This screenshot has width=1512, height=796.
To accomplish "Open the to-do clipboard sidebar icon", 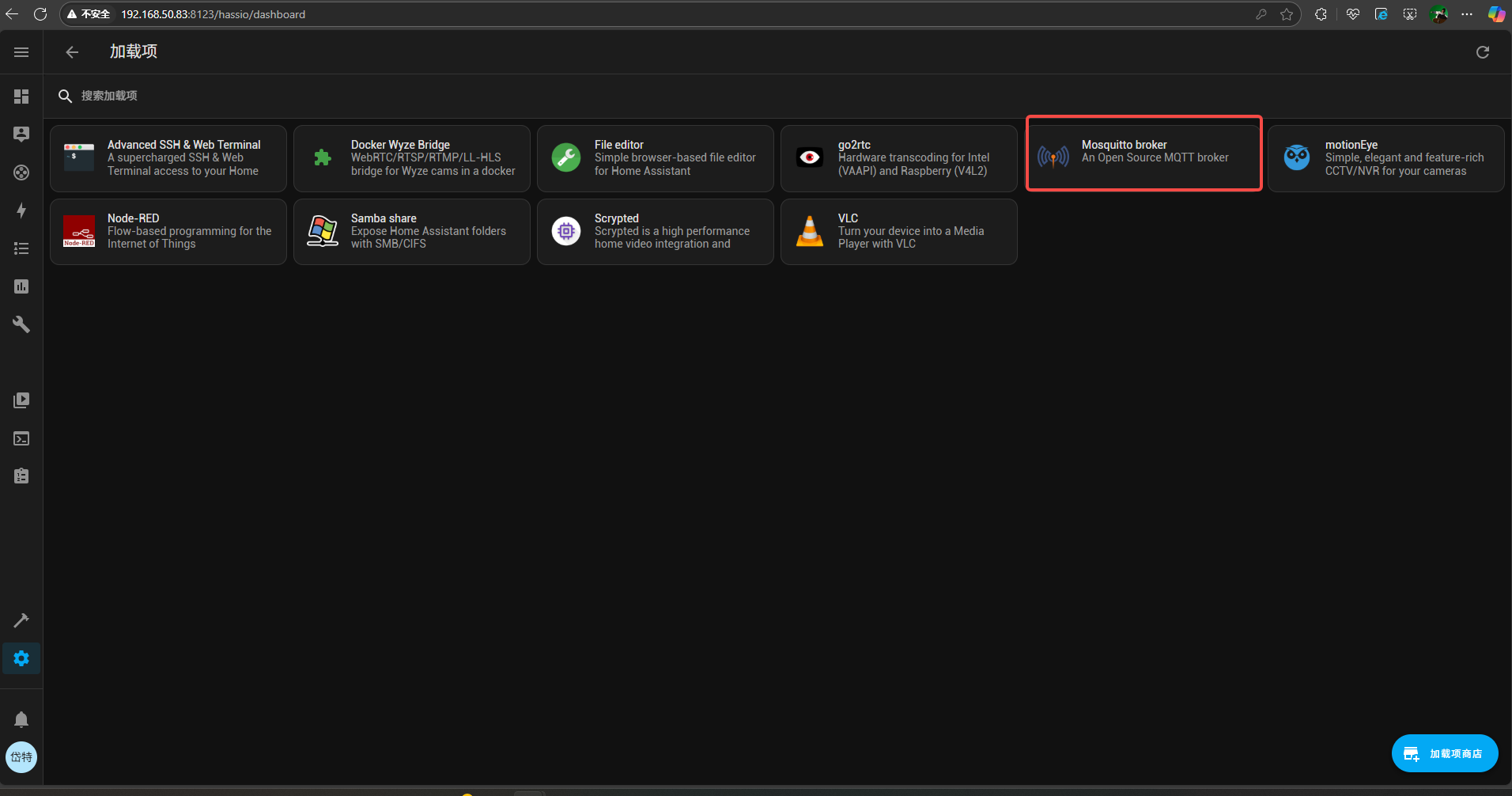I will click(21, 476).
